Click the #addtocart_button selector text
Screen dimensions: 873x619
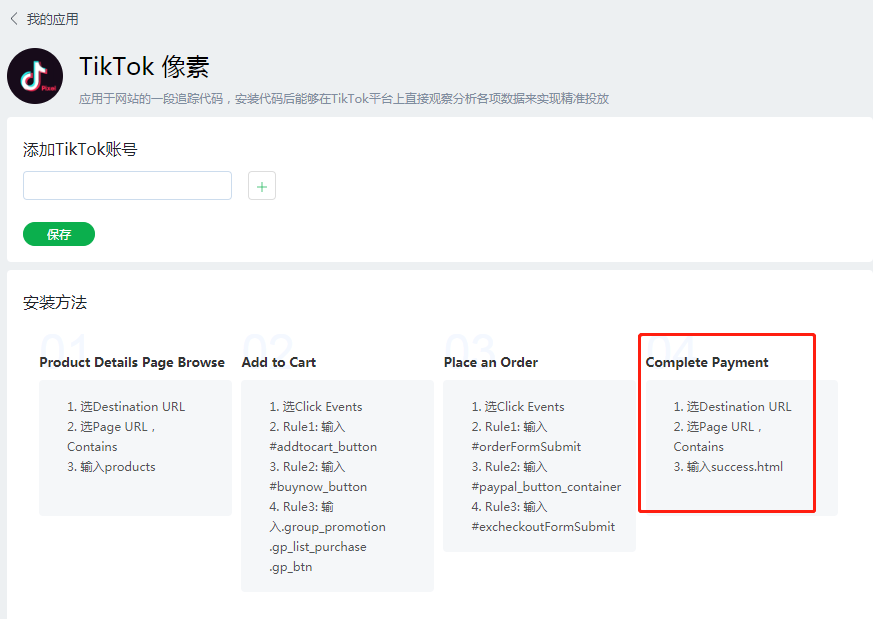click(x=323, y=447)
